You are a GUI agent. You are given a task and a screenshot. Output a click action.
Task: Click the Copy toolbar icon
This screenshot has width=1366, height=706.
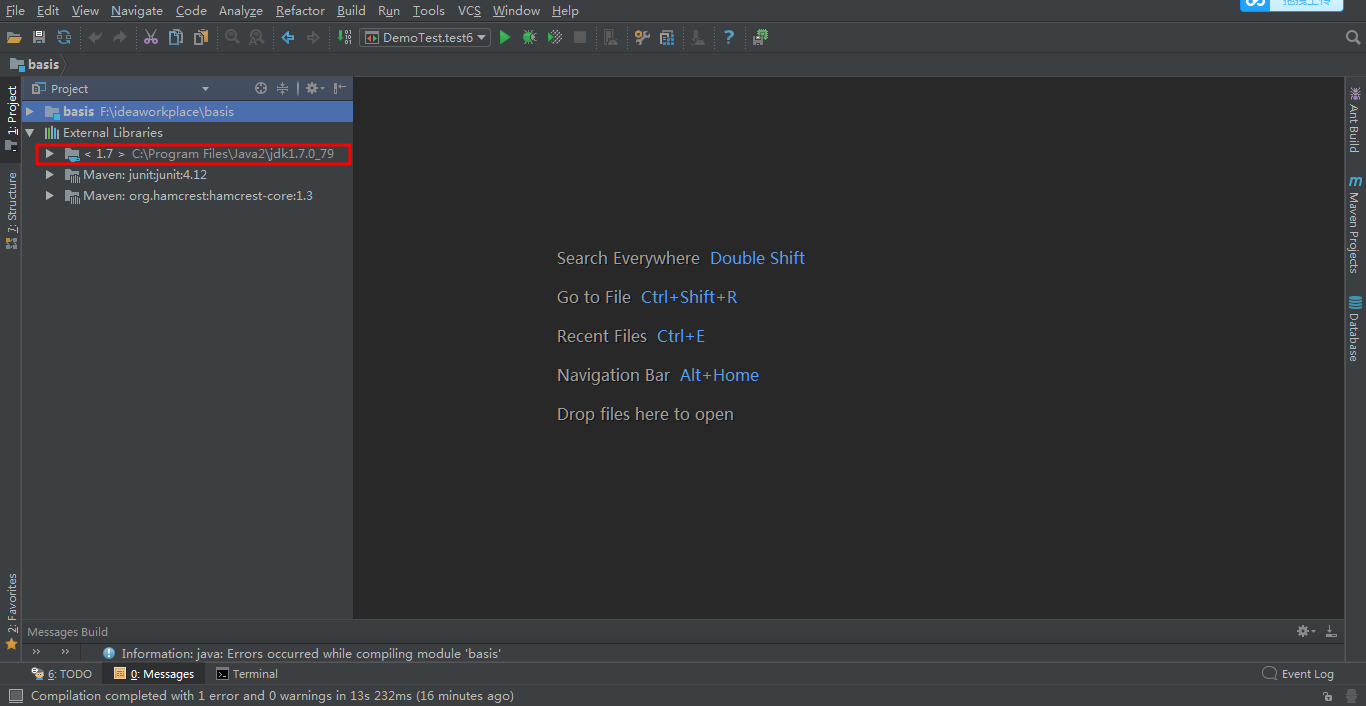(176, 37)
